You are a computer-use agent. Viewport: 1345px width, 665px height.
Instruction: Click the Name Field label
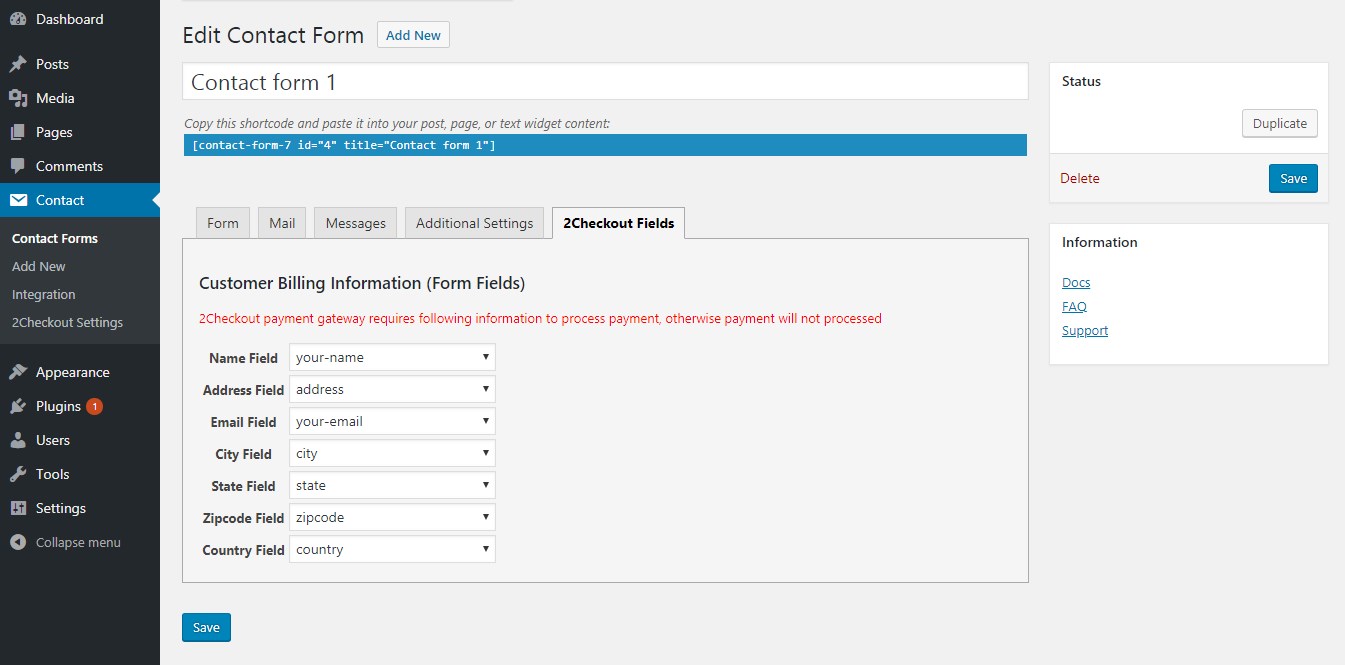click(243, 358)
